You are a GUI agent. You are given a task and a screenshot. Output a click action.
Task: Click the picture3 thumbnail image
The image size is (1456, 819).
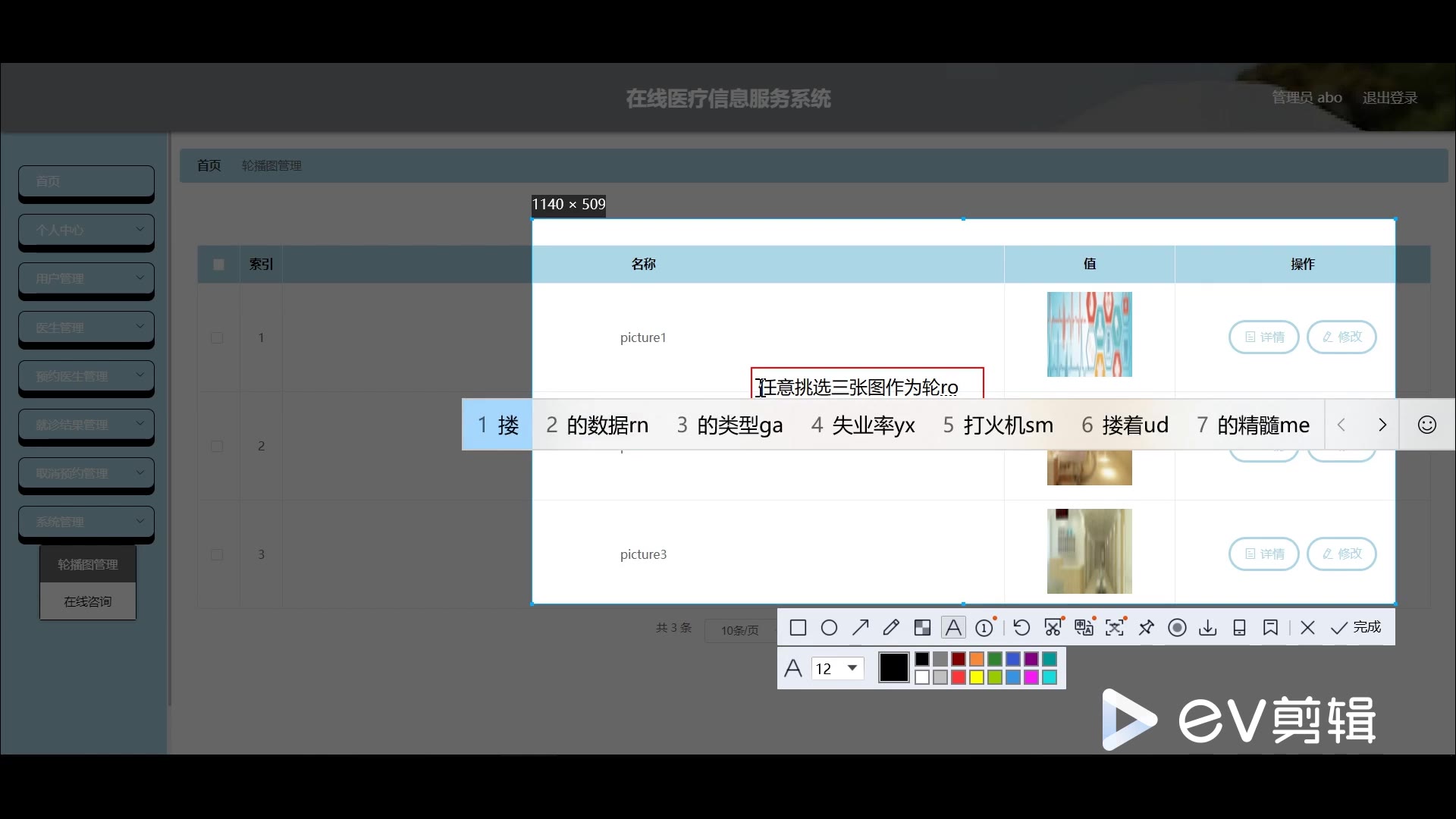pyautogui.click(x=1090, y=551)
